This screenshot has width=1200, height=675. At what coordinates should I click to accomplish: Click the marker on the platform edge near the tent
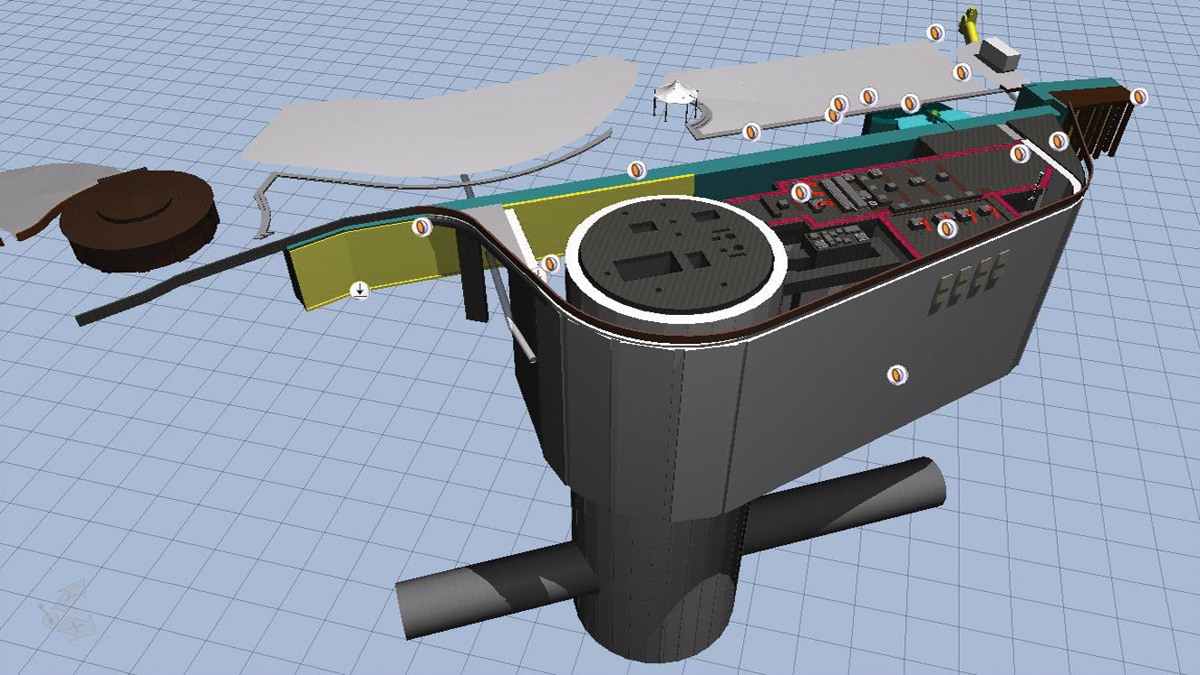click(x=751, y=131)
